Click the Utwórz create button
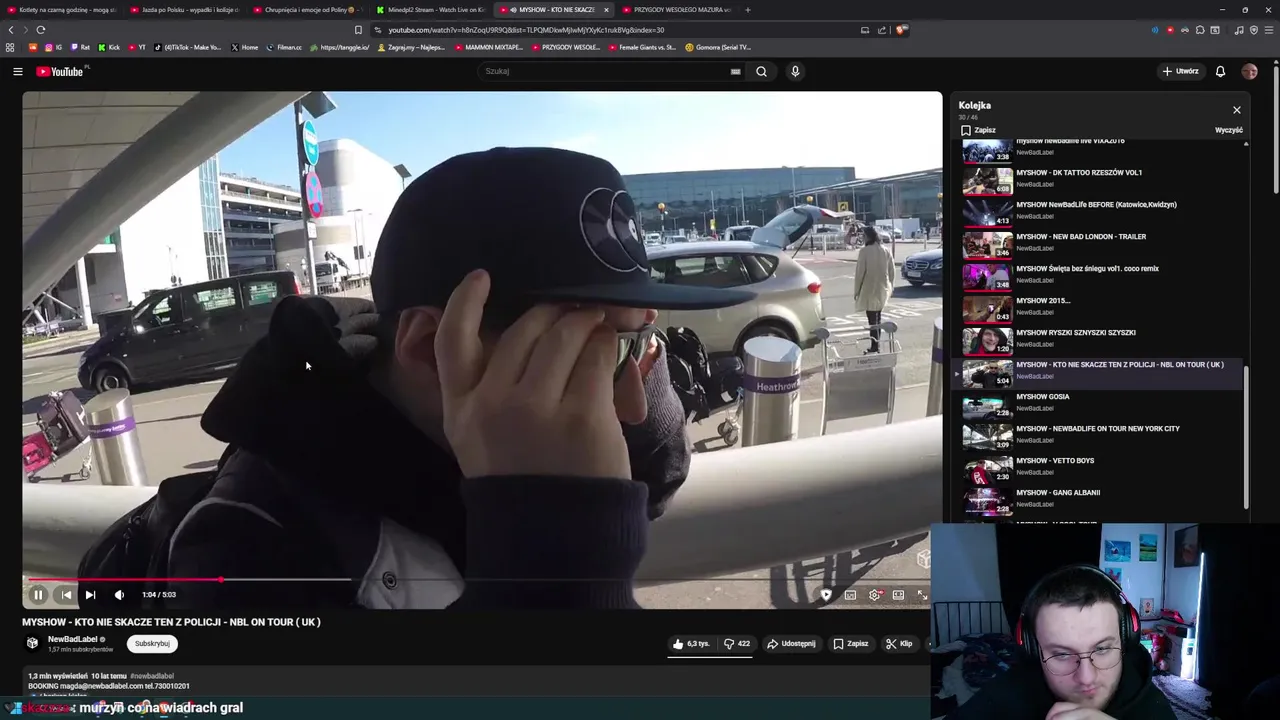This screenshot has height=720, width=1280. 1180,71
